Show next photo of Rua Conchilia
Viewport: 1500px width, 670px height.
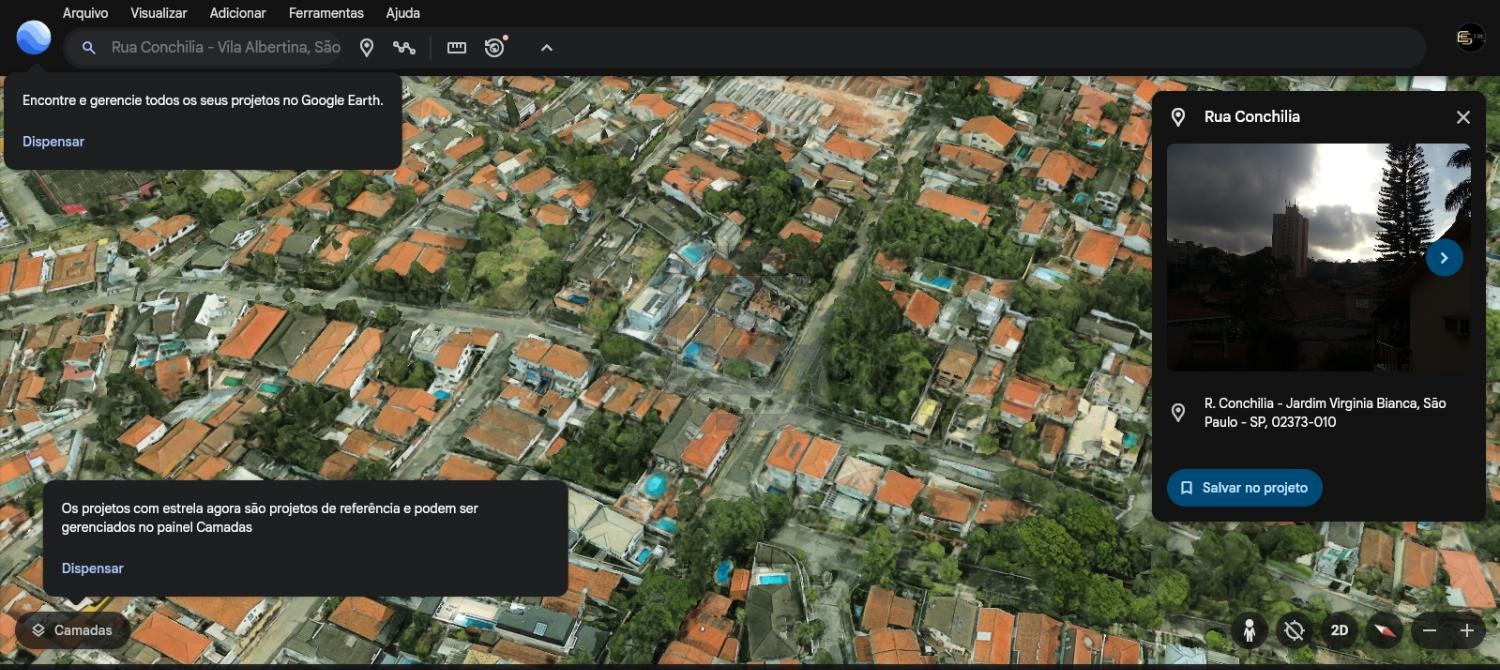[1444, 258]
